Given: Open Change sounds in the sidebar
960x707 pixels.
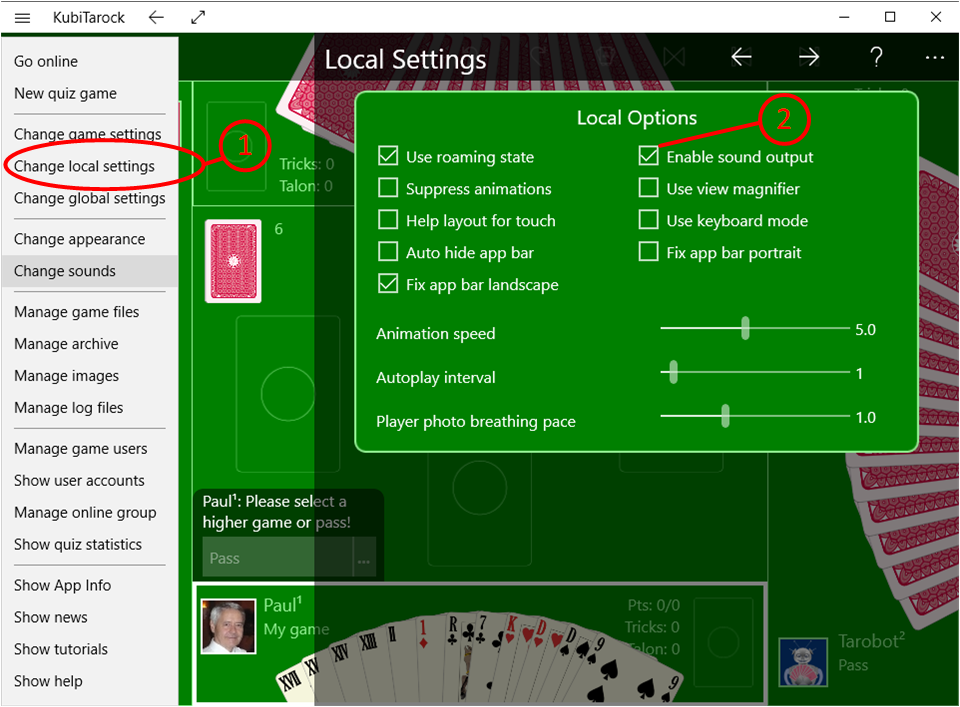Looking at the screenshot, I should (65, 271).
